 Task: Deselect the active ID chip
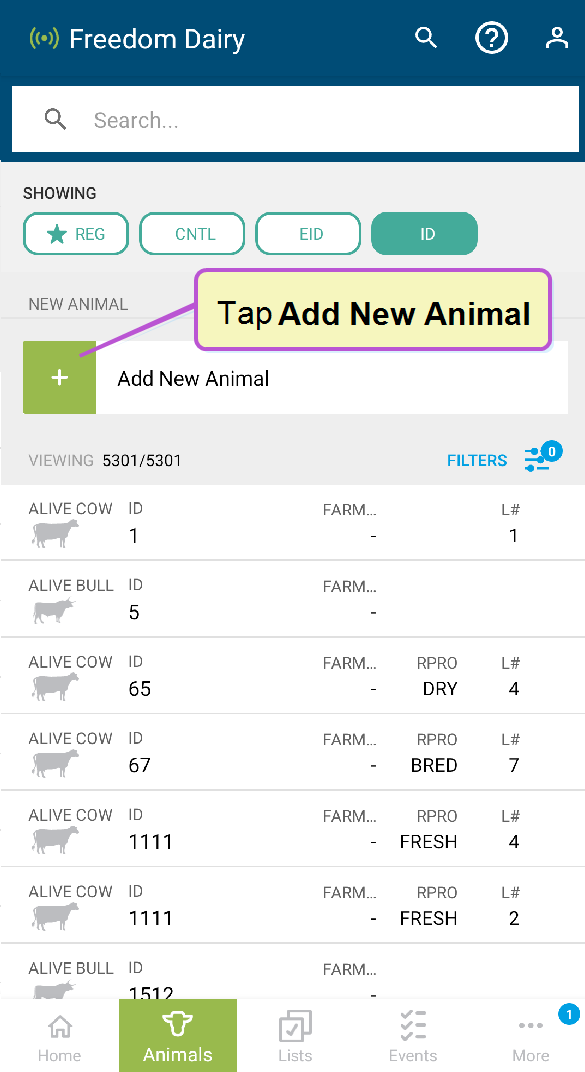pyautogui.click(x=424, y=234)
